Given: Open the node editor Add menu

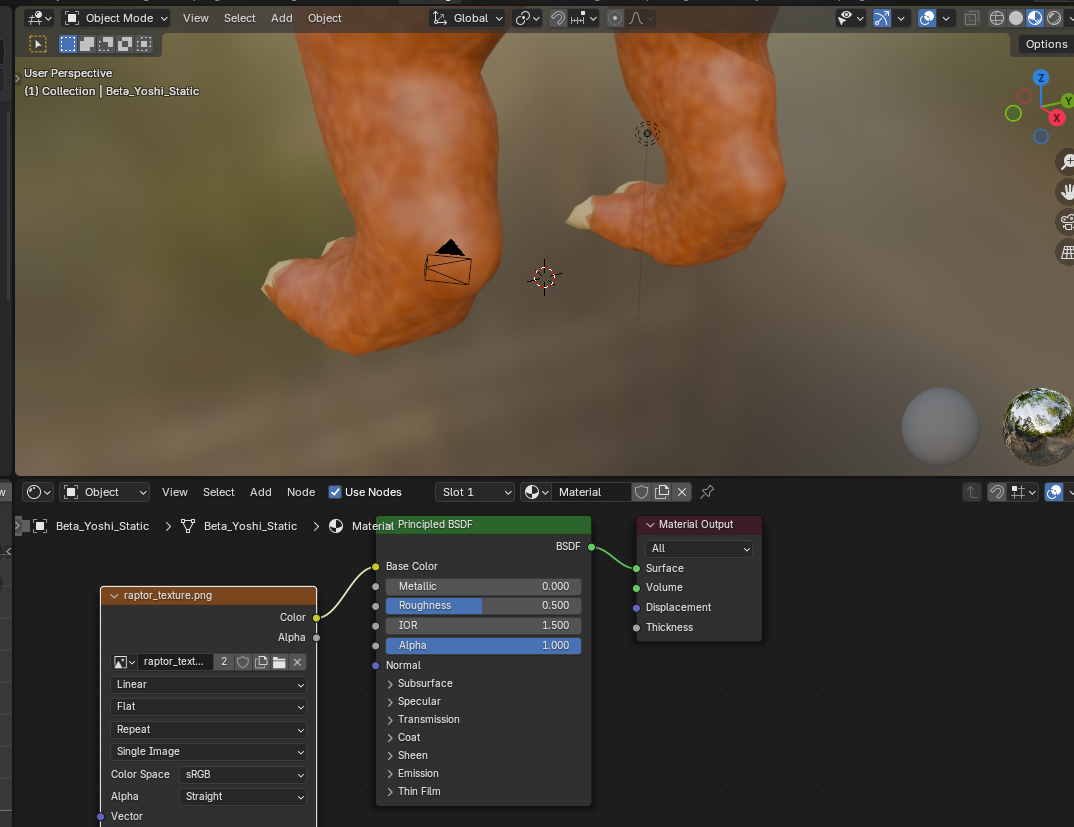Looking at the screenshot, I should point(260,492).
